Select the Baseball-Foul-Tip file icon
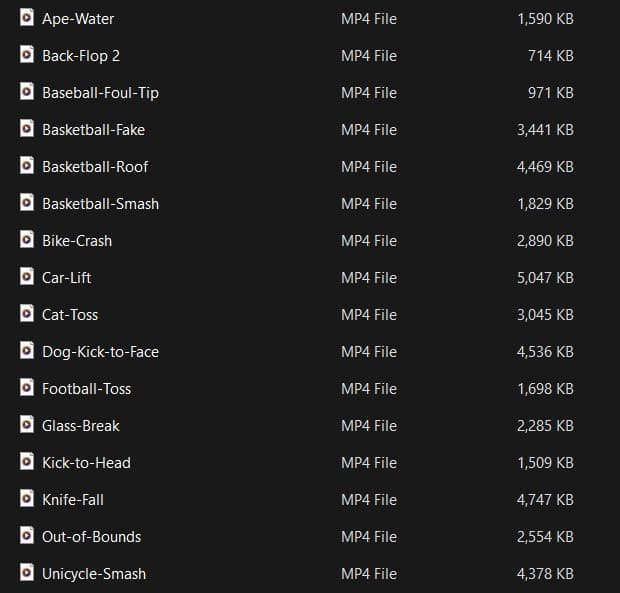The image size is (620, 593). [x=27, y=92]
